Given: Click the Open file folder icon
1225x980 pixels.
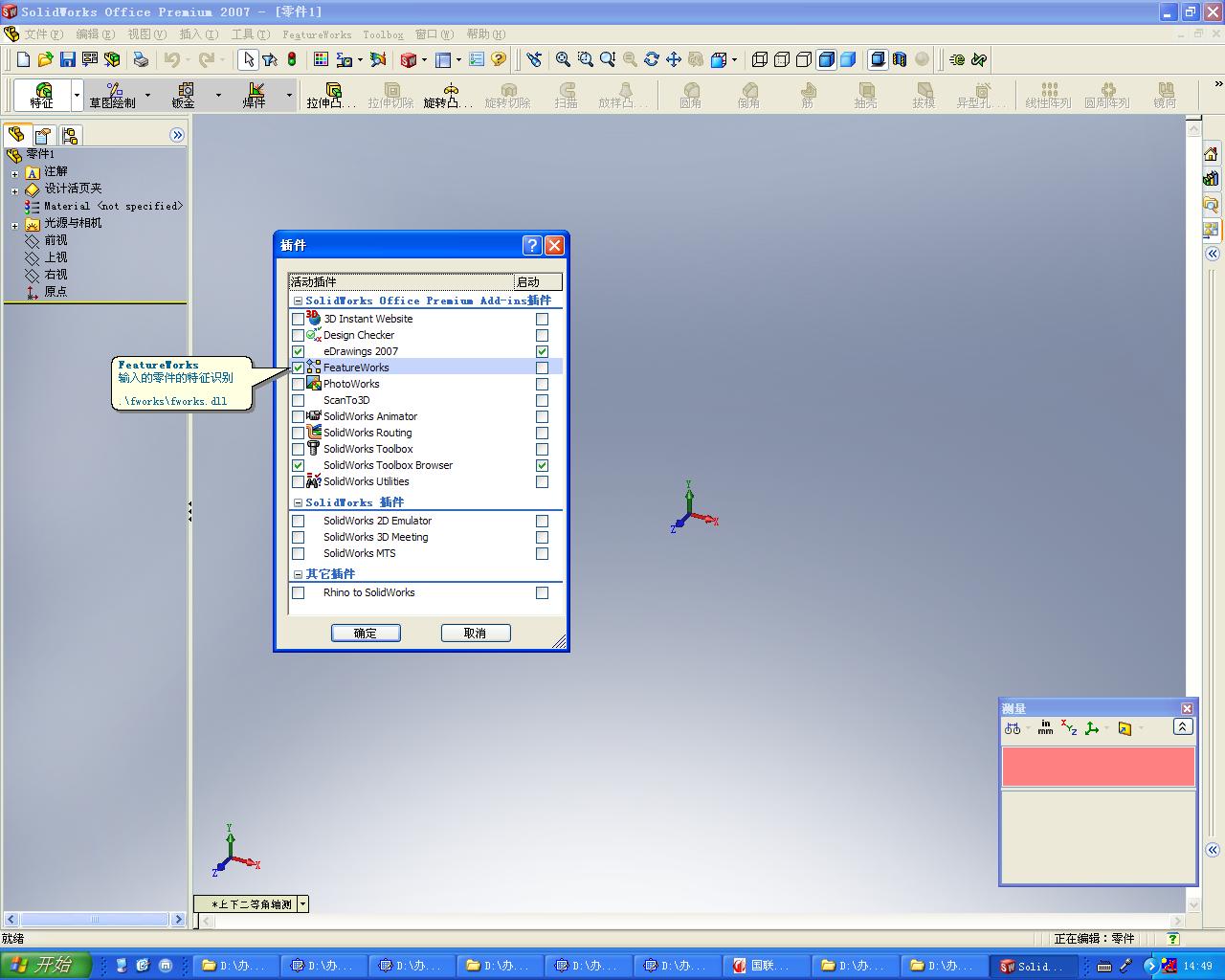Looking at the screenshot, I should coord(46,59).
